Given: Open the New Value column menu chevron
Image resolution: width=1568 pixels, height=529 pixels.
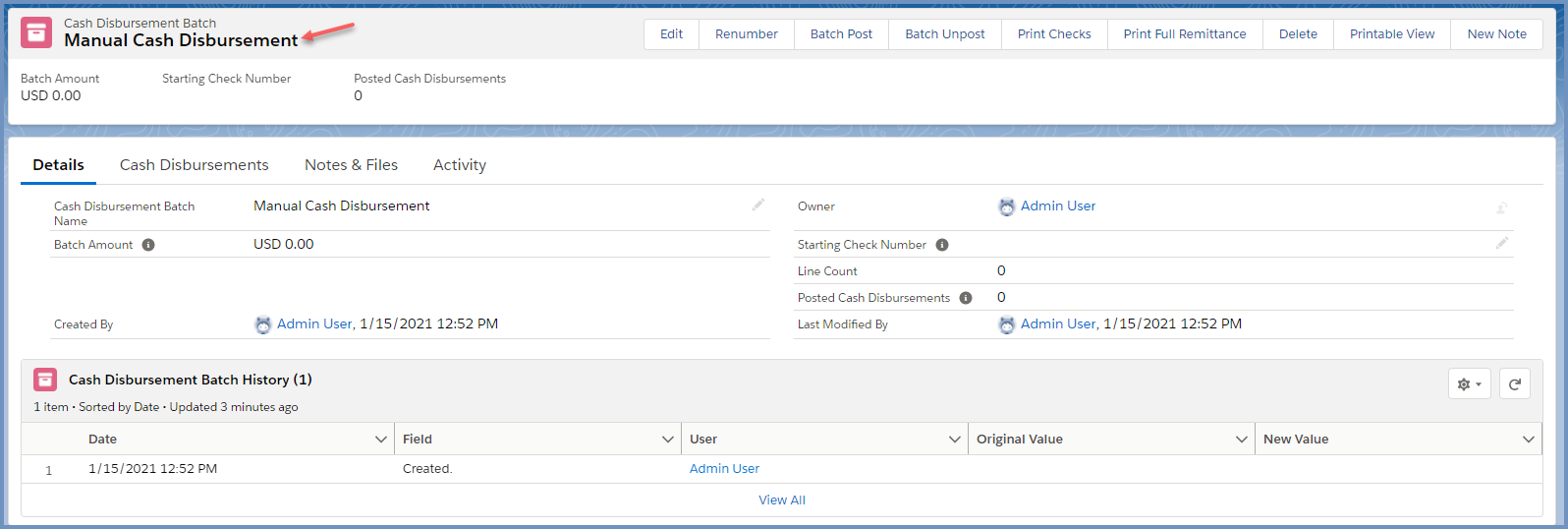Looking at the screenshot, I should 1528,440.
